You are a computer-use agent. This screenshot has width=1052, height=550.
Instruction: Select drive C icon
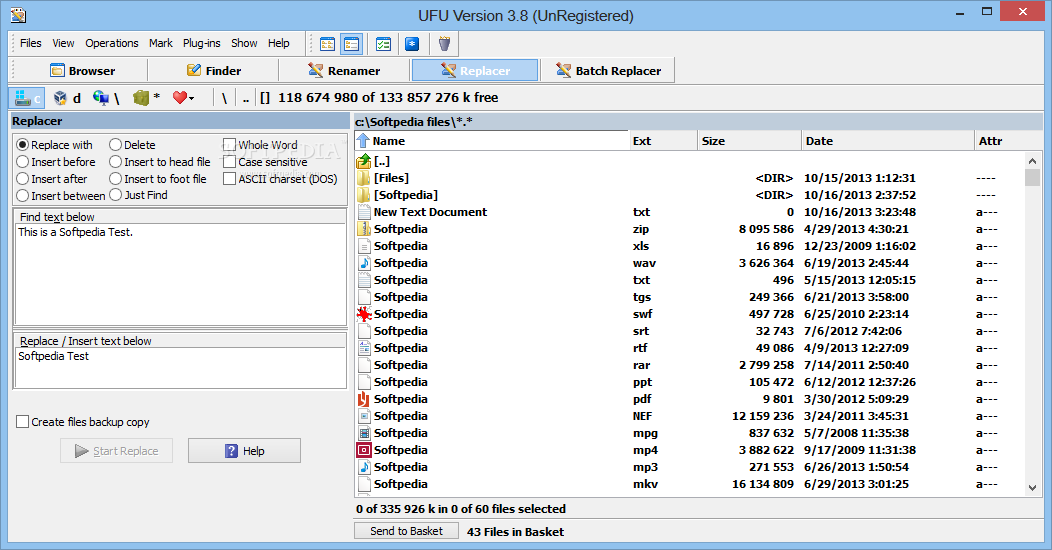point(27,98)
